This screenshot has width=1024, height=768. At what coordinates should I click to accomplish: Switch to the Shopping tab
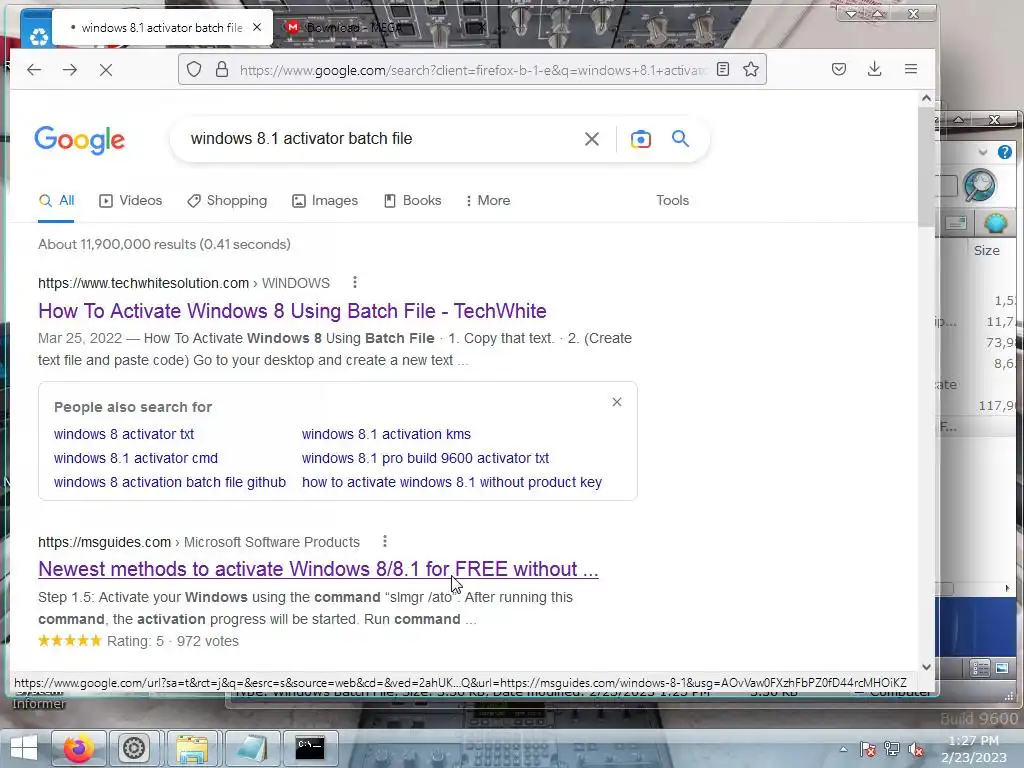(x=227, y=200)
